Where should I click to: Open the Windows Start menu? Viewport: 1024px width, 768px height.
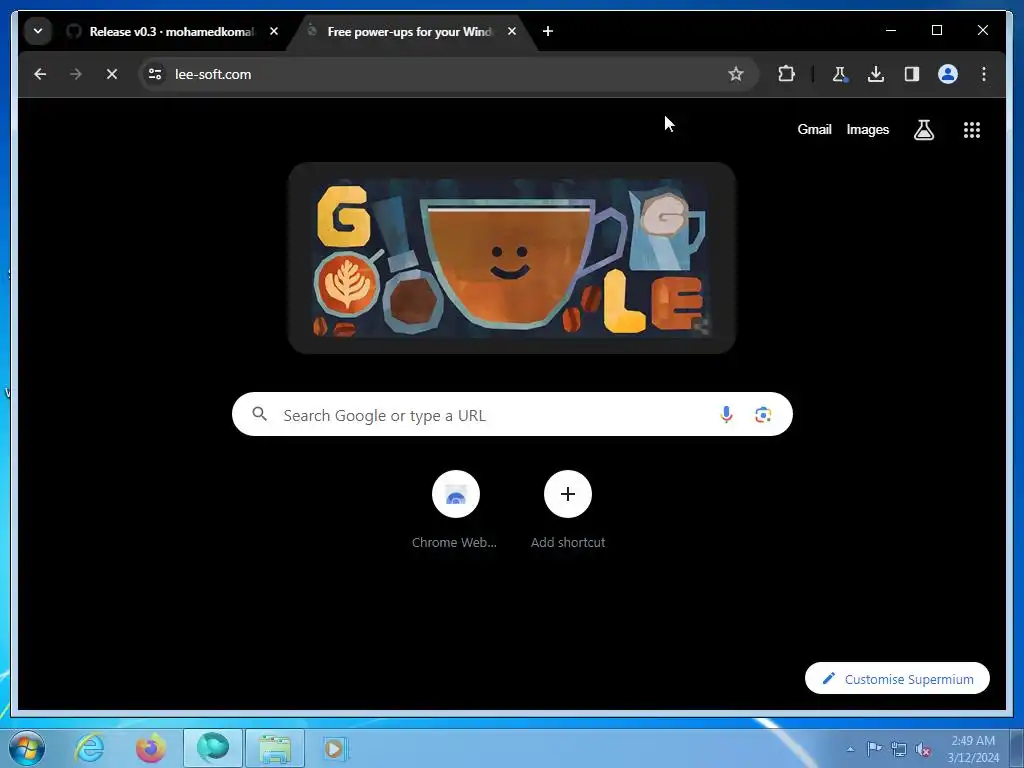(27, 748)
